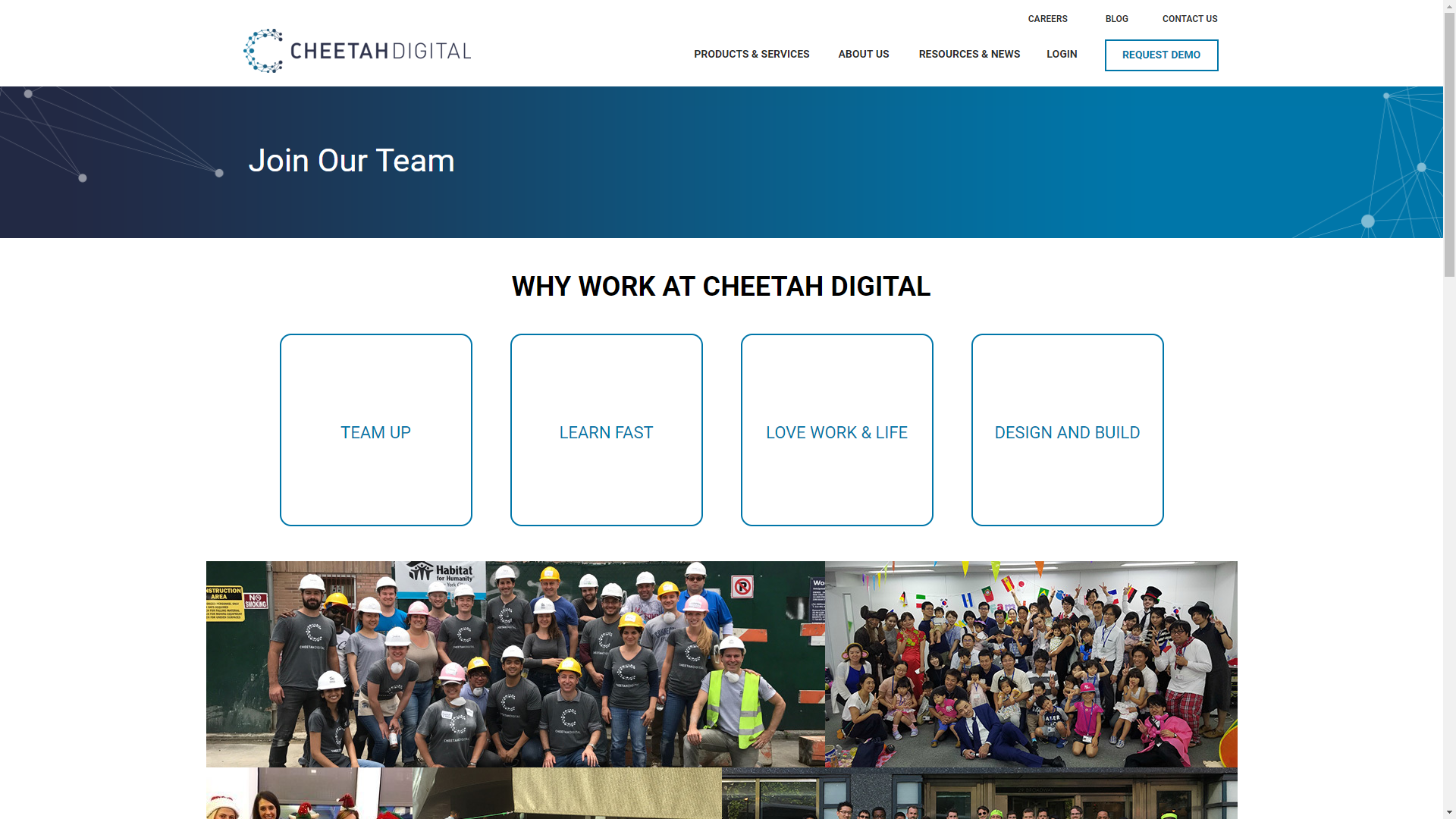Click the Why Work at Cheetah Digital heading
Viewport: 1456px width, 819px height.
tap(721, 287)
